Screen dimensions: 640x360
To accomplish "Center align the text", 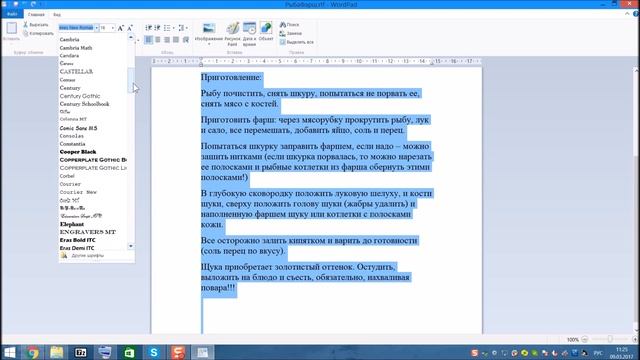I will point(158,40).
